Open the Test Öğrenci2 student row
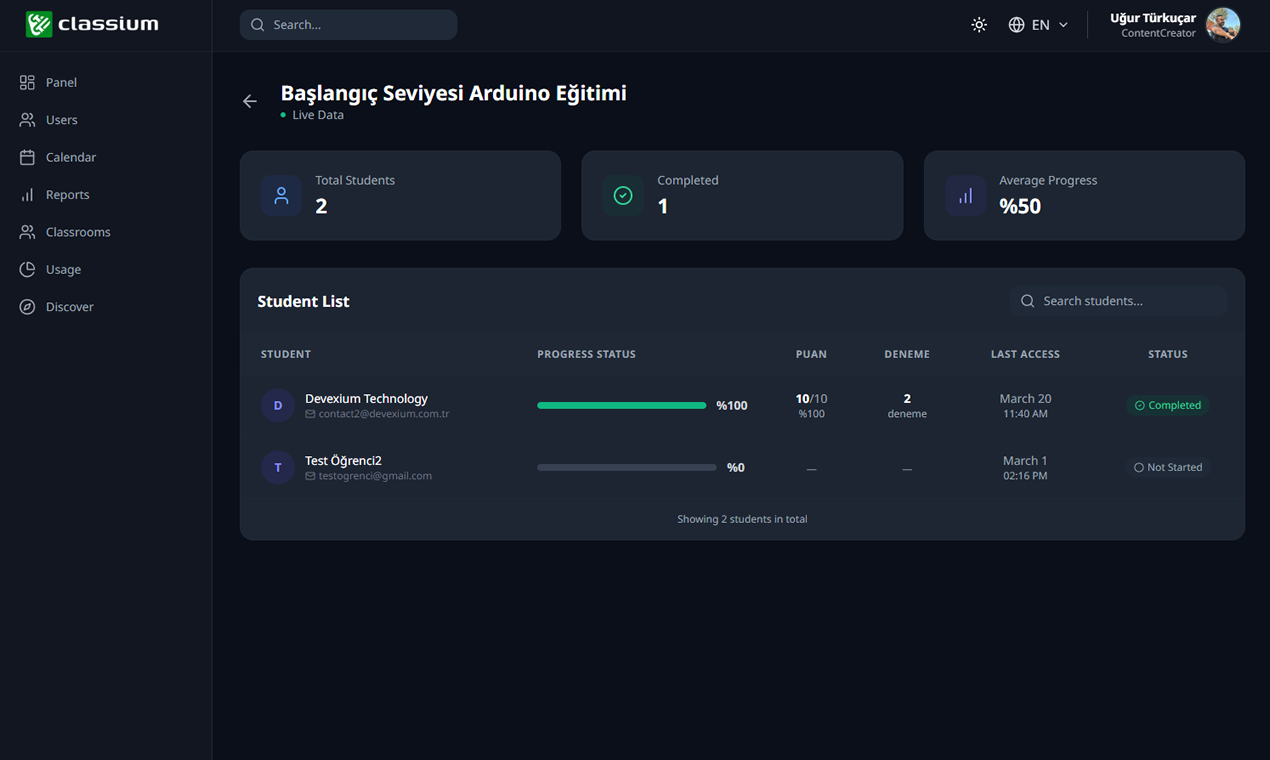This screenshot has width=1270, height=760. click(742, 468)
